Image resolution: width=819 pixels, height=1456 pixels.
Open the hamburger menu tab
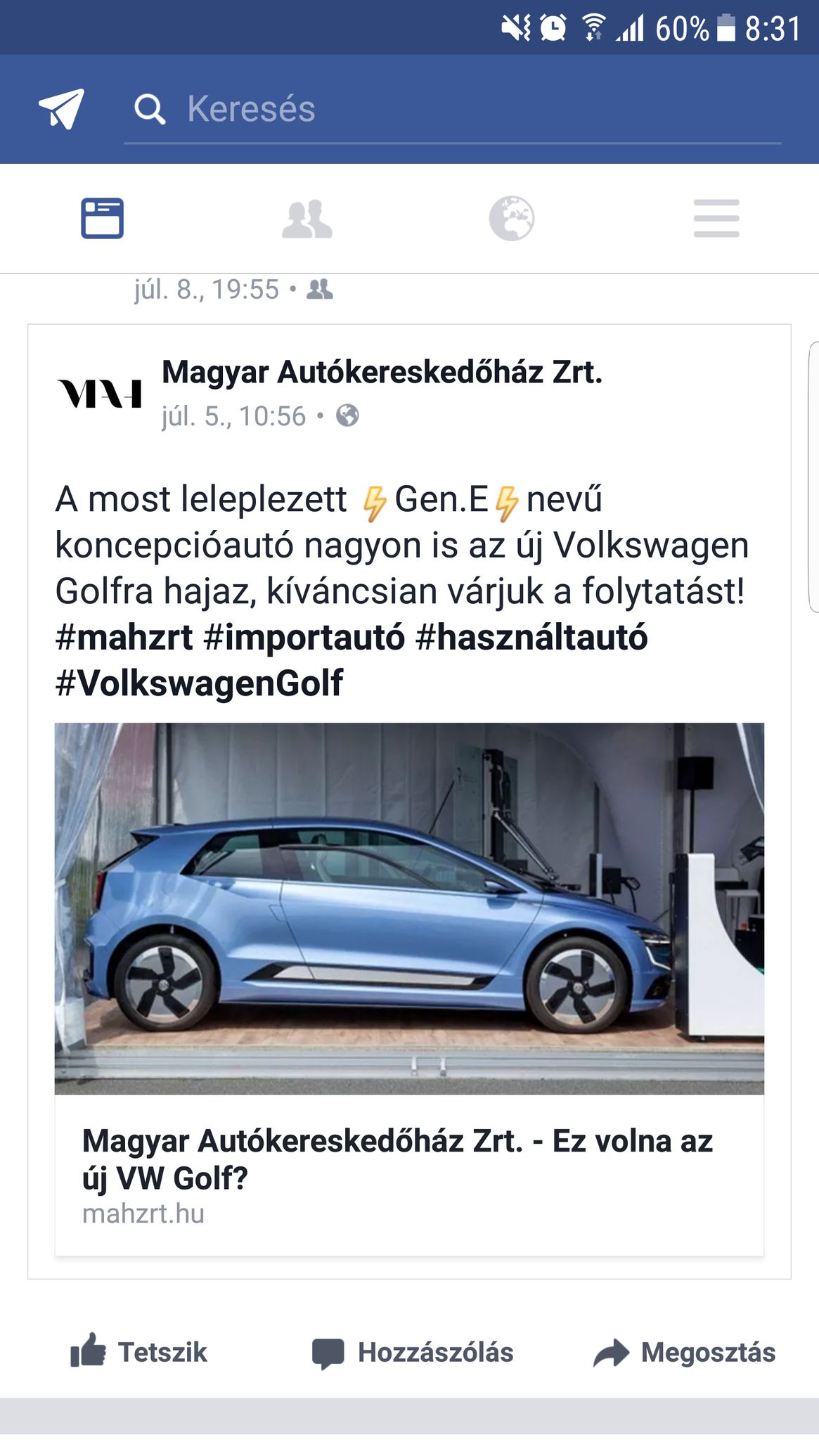(x=716, y=219)
